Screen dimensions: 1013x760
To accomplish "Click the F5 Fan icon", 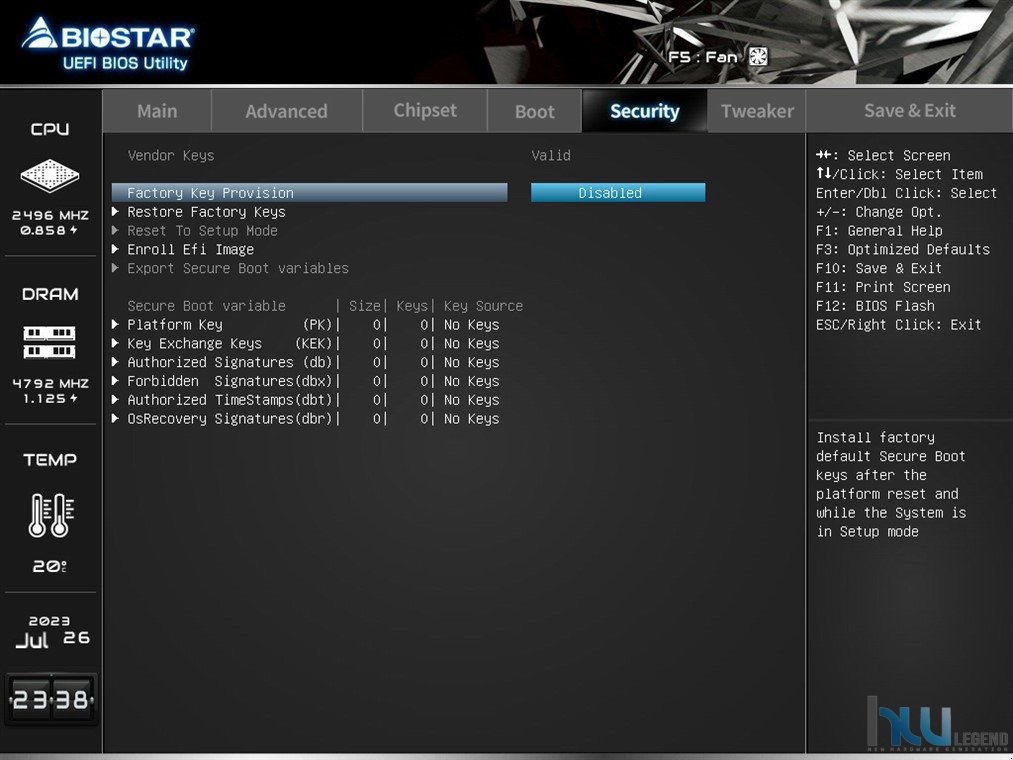I will point(758,57).
